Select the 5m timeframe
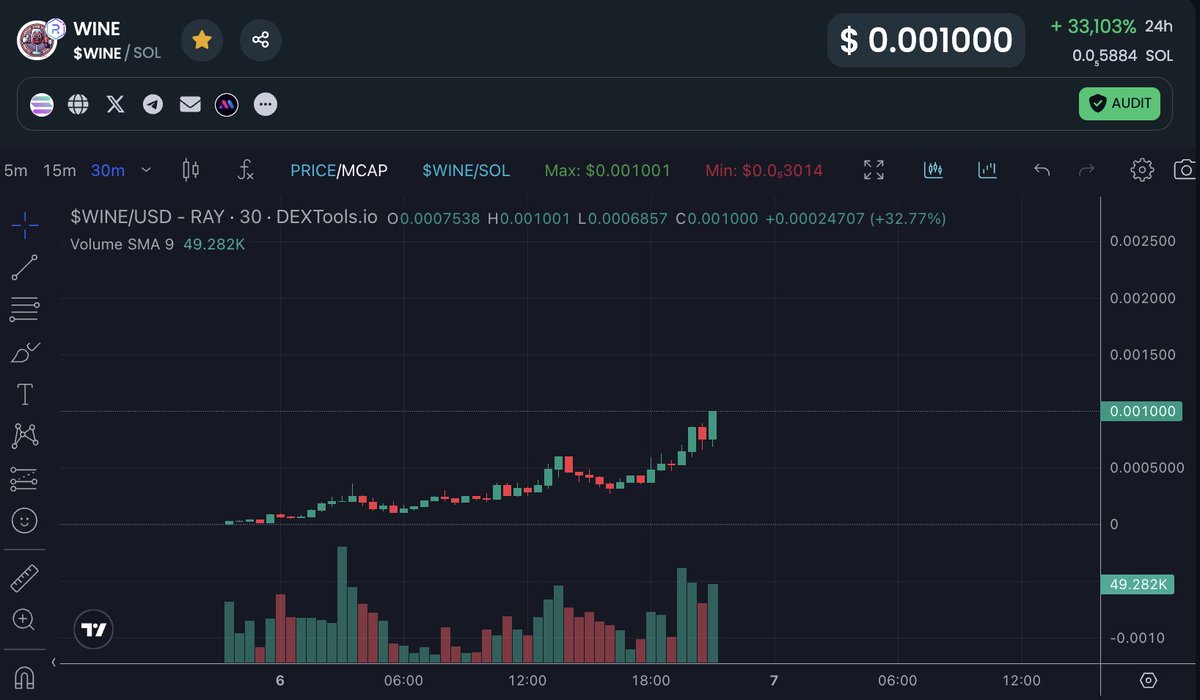 (x=16, y=170)
